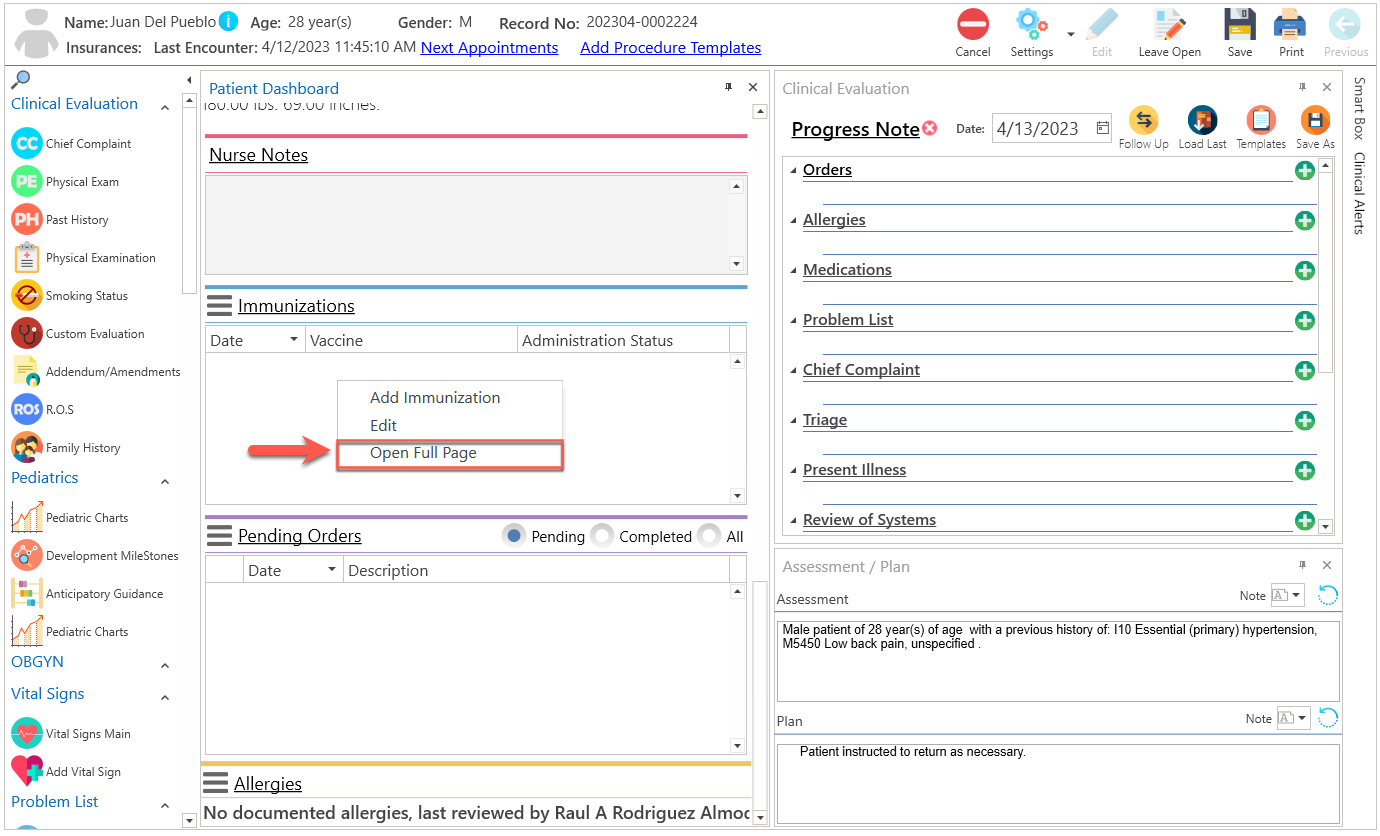
Task: Add an entry to Problem List section
Action: point(1305,321)
